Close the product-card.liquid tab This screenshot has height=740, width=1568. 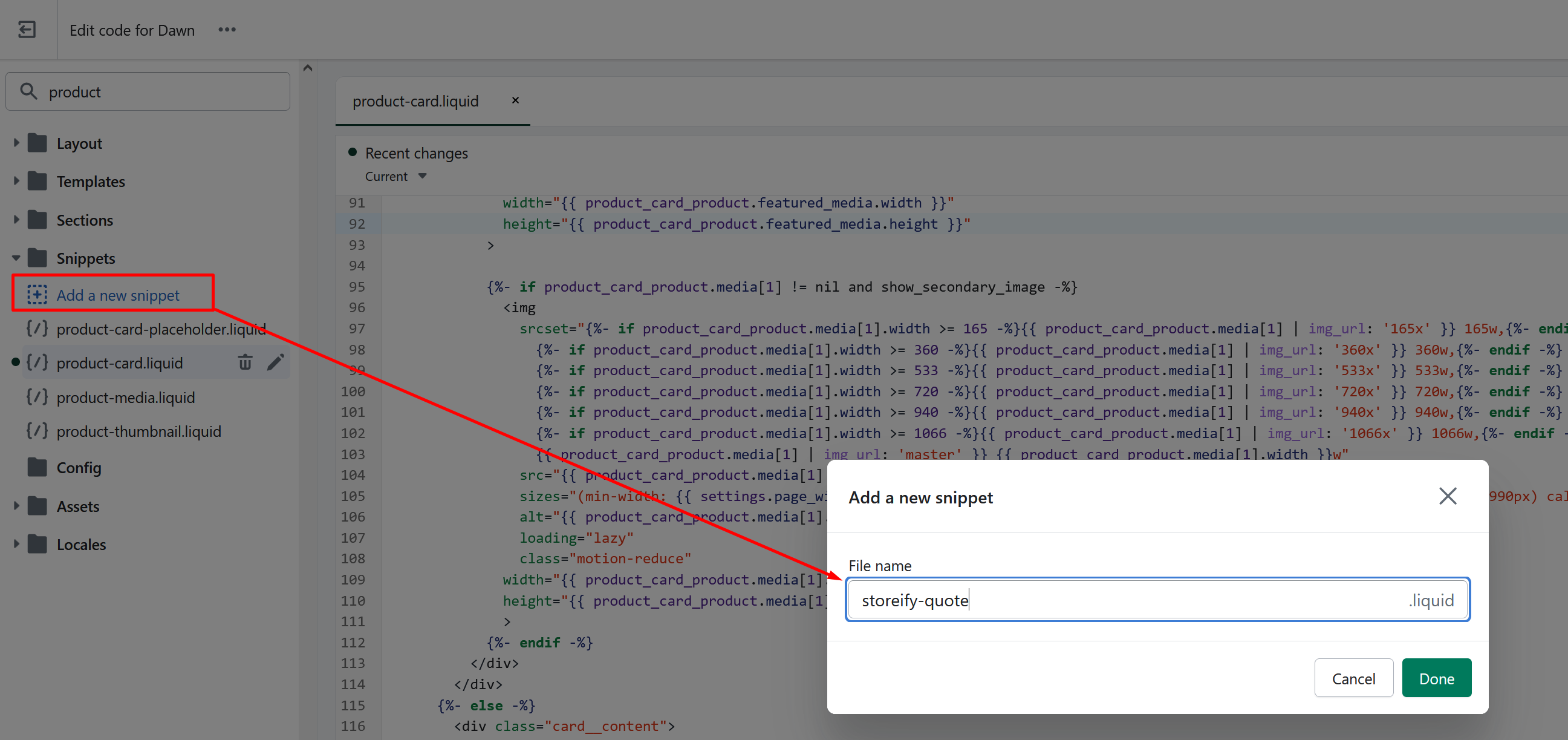pyautogui.click(x=515, y=100)
